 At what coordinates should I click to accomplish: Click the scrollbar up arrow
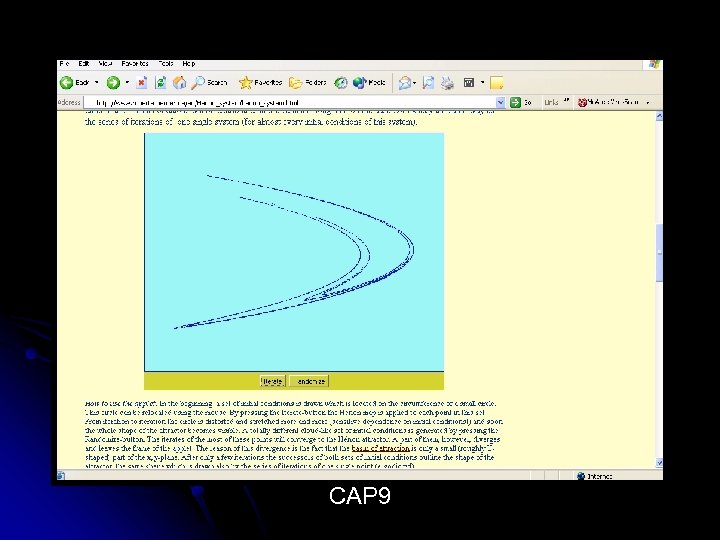click(x=659, y=116)
